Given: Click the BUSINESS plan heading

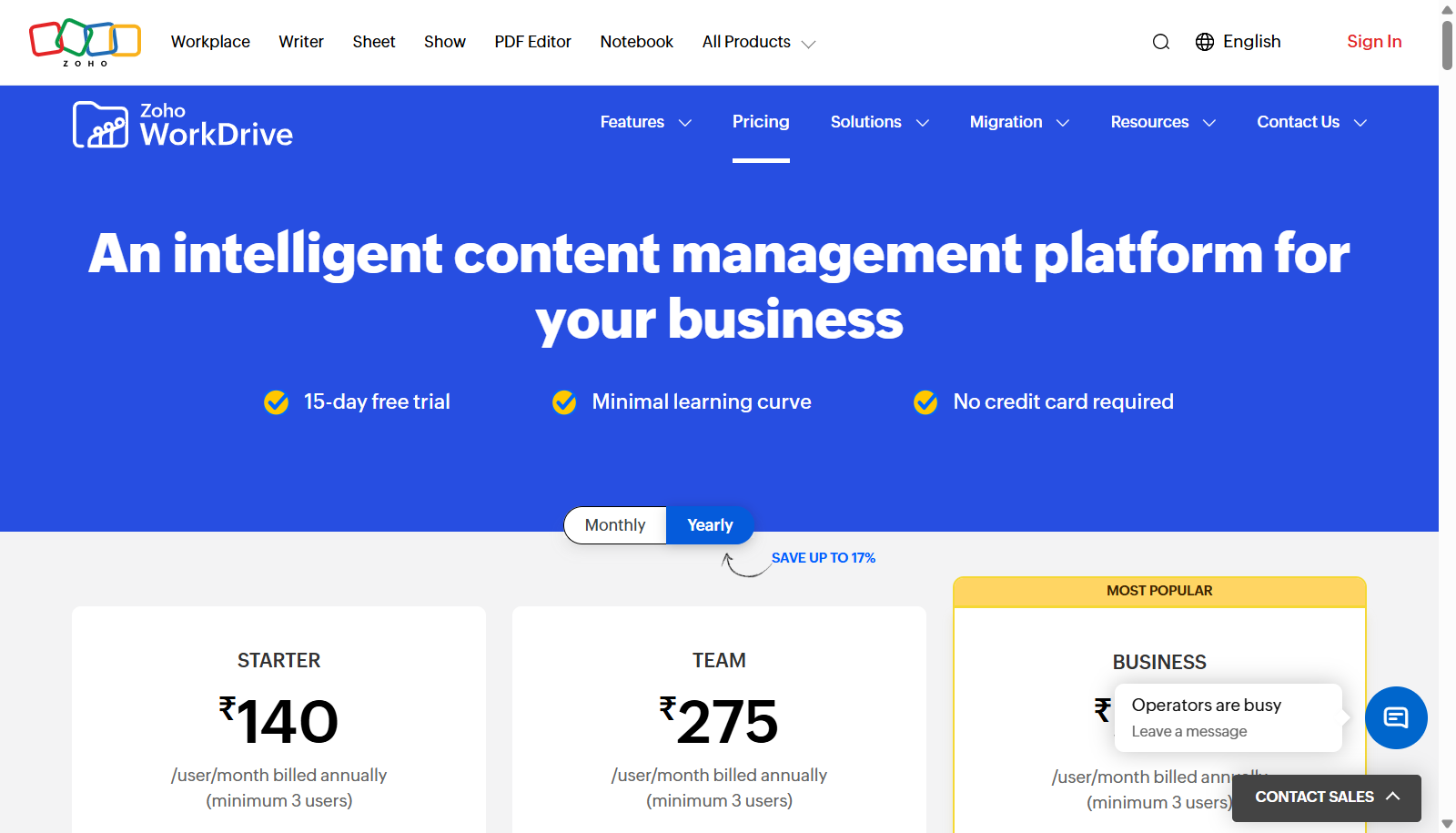Looking at the screenshot, I should pos(1159,663).
